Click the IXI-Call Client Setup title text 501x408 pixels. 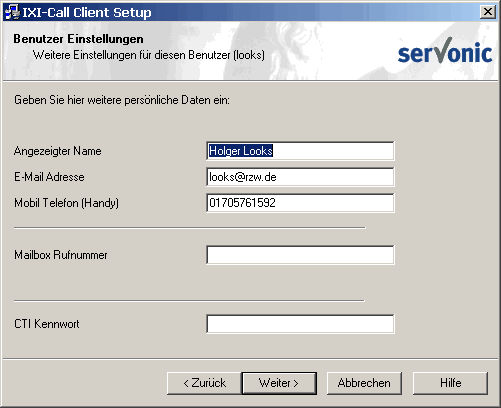point(87,12)
